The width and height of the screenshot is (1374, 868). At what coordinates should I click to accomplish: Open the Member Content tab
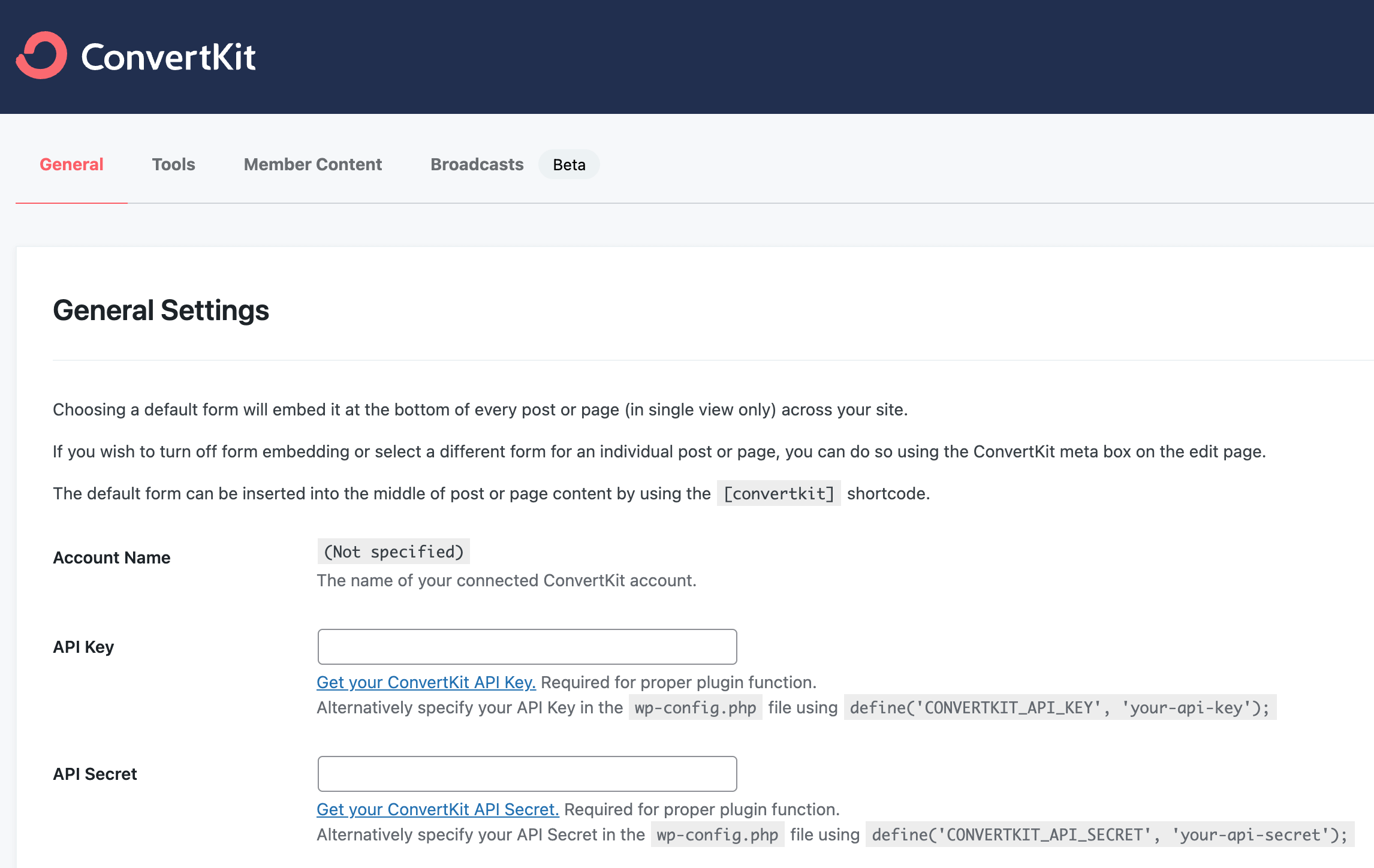coord(312,164)
